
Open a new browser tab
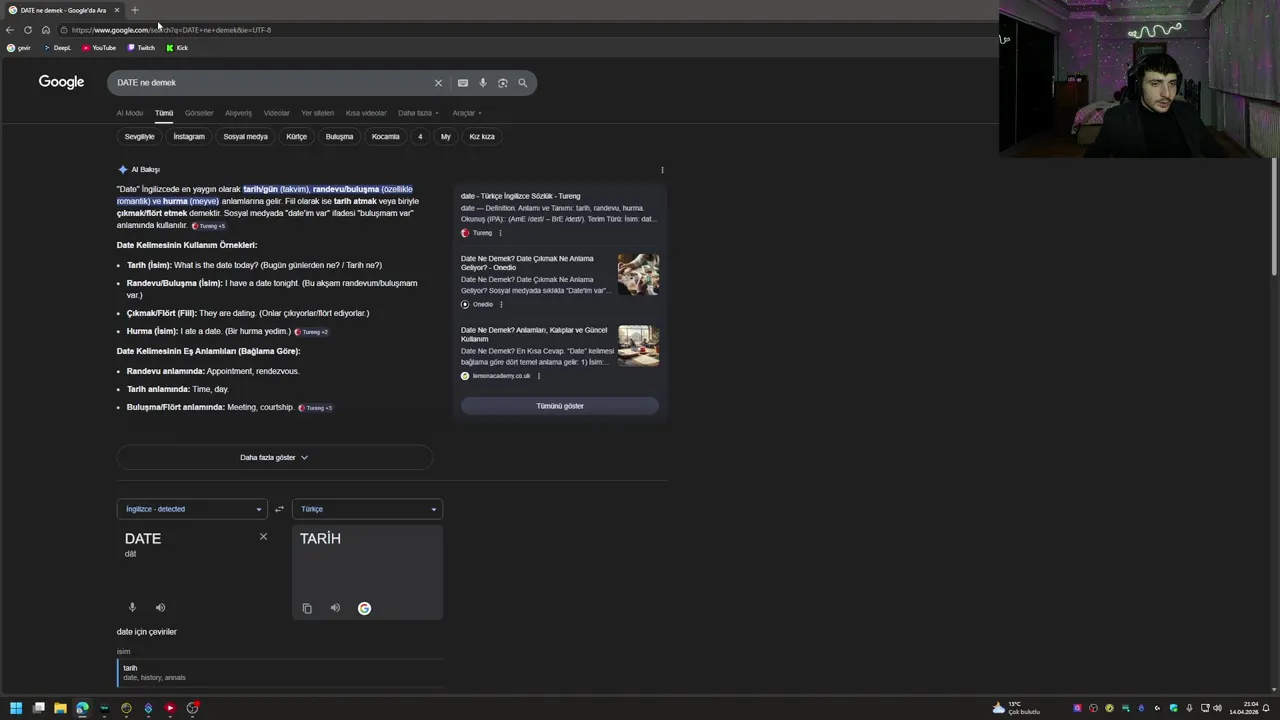(x=135, y=10)
